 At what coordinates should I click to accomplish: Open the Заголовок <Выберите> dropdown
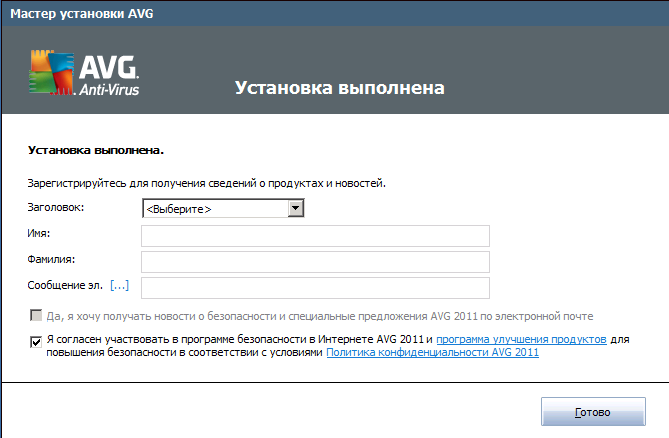click(x=223, y=209)
